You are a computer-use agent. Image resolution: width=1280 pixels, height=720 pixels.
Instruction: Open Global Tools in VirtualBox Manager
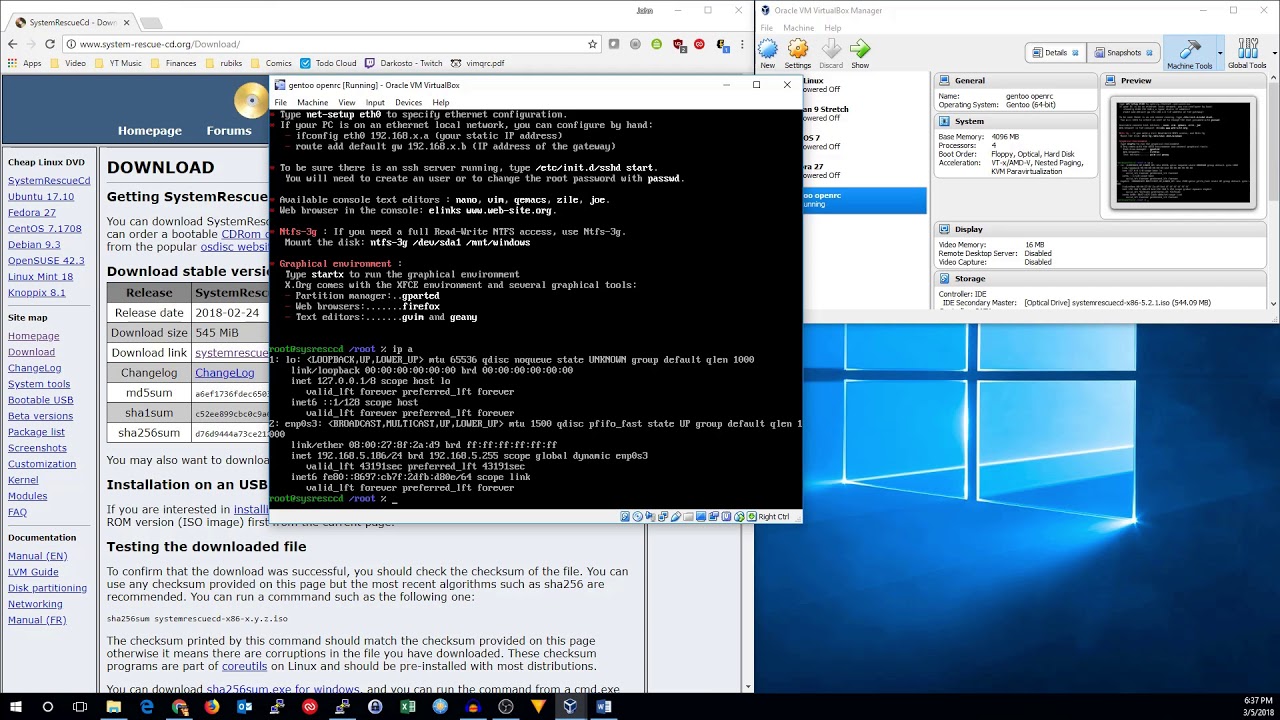tap(1247, 53)
